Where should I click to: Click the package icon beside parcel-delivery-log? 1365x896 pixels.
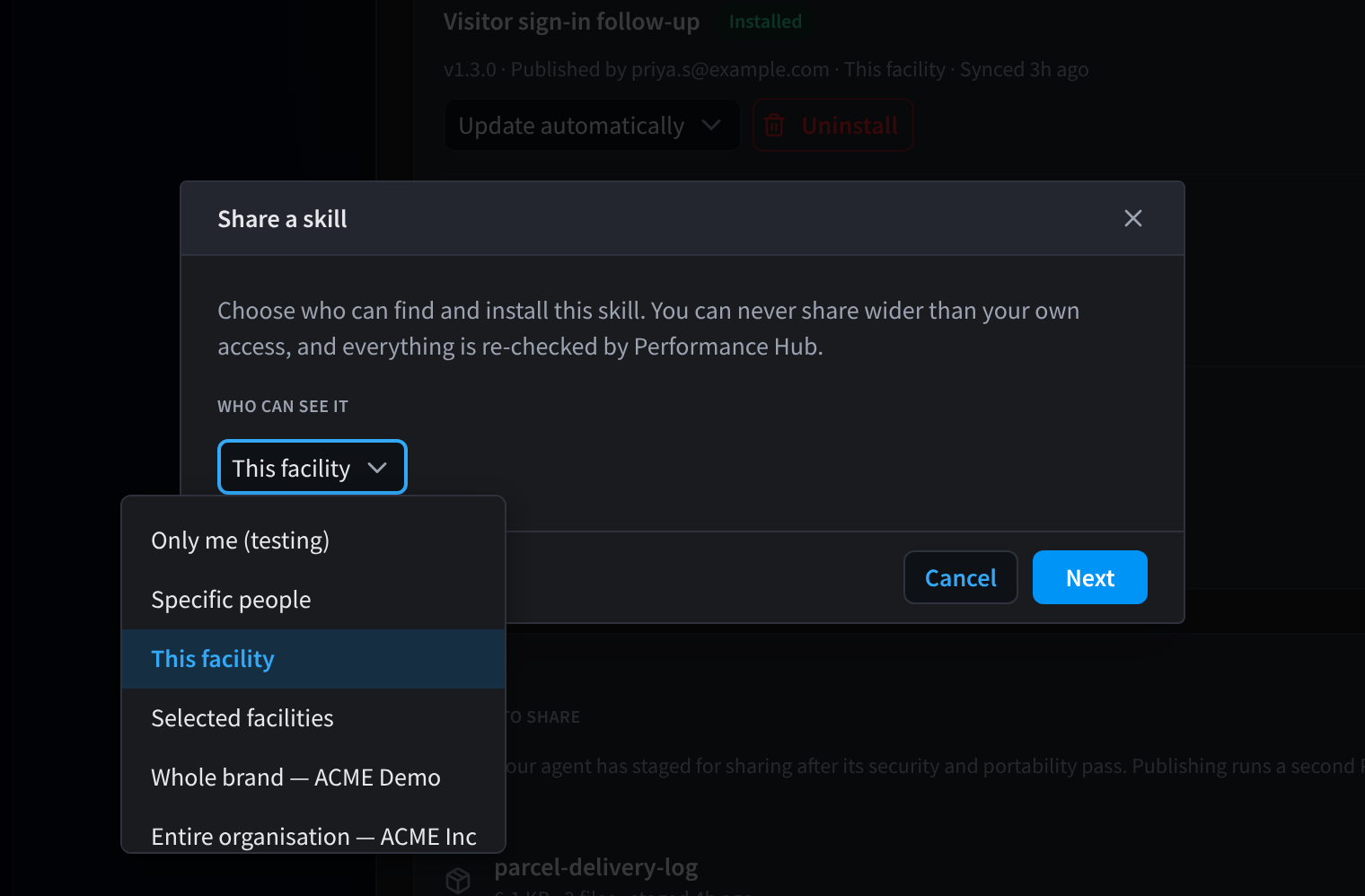(458, 880)
